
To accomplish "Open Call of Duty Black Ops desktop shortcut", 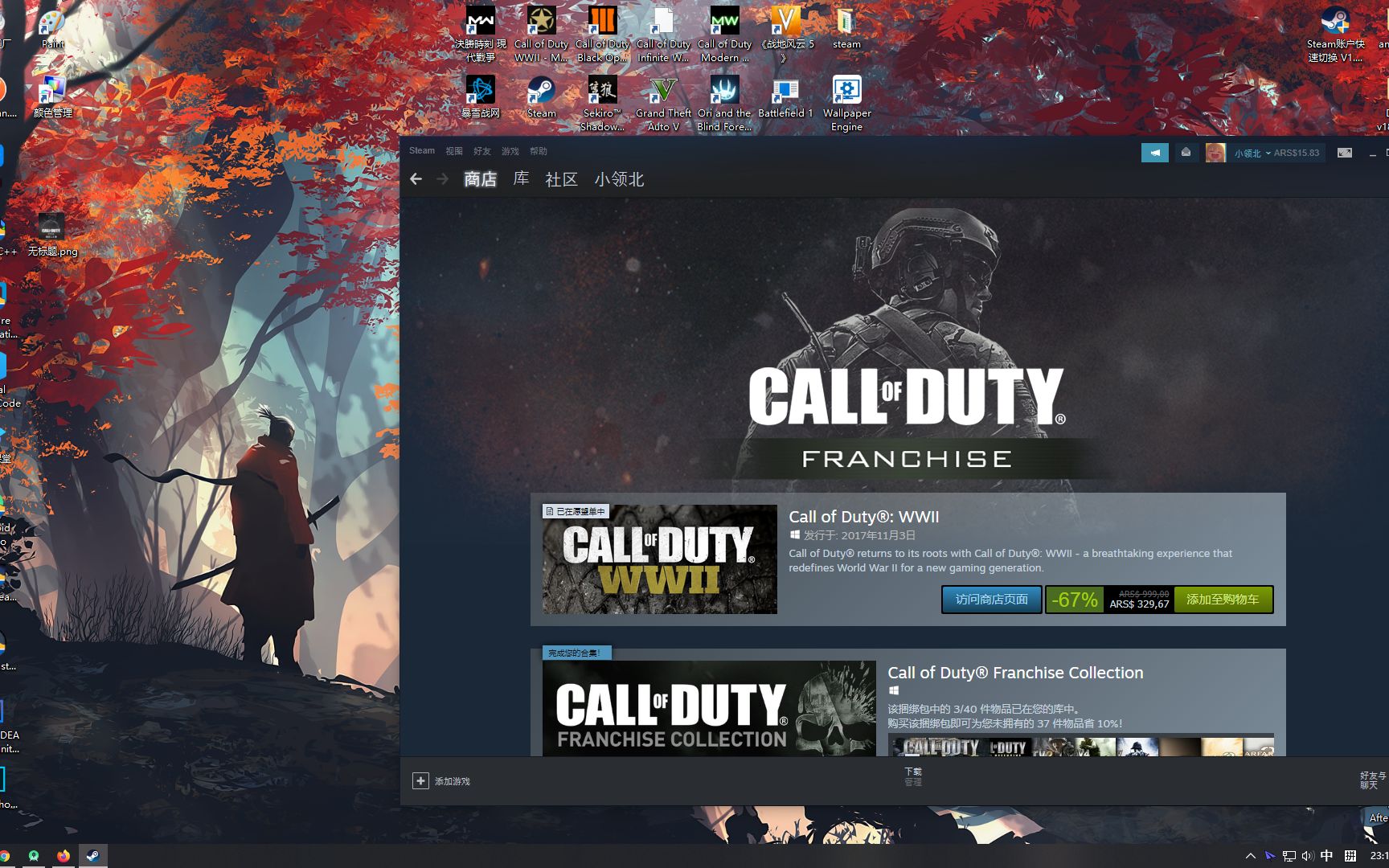I will [602, 35].
